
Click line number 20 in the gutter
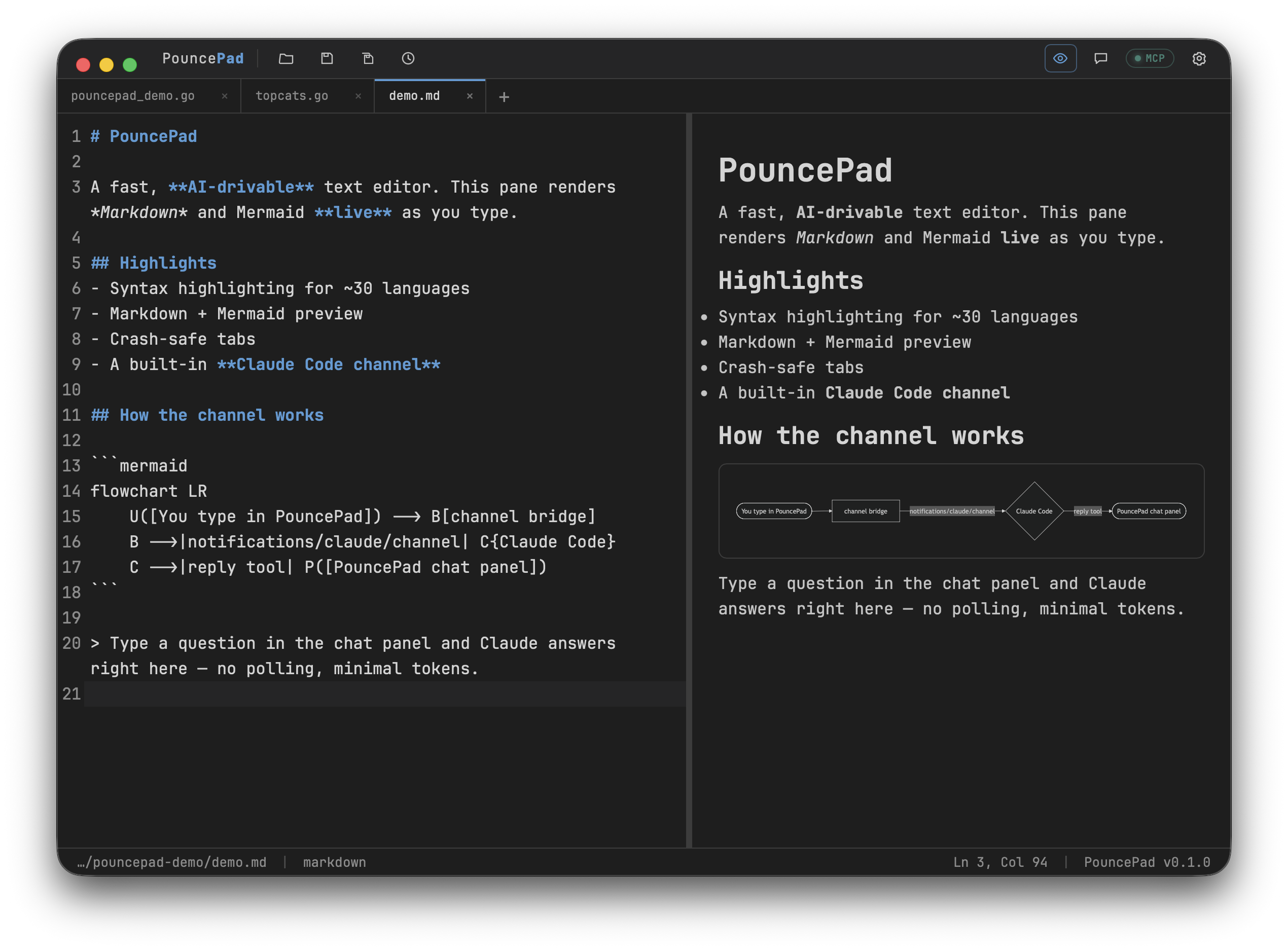[x=71, y=643]
